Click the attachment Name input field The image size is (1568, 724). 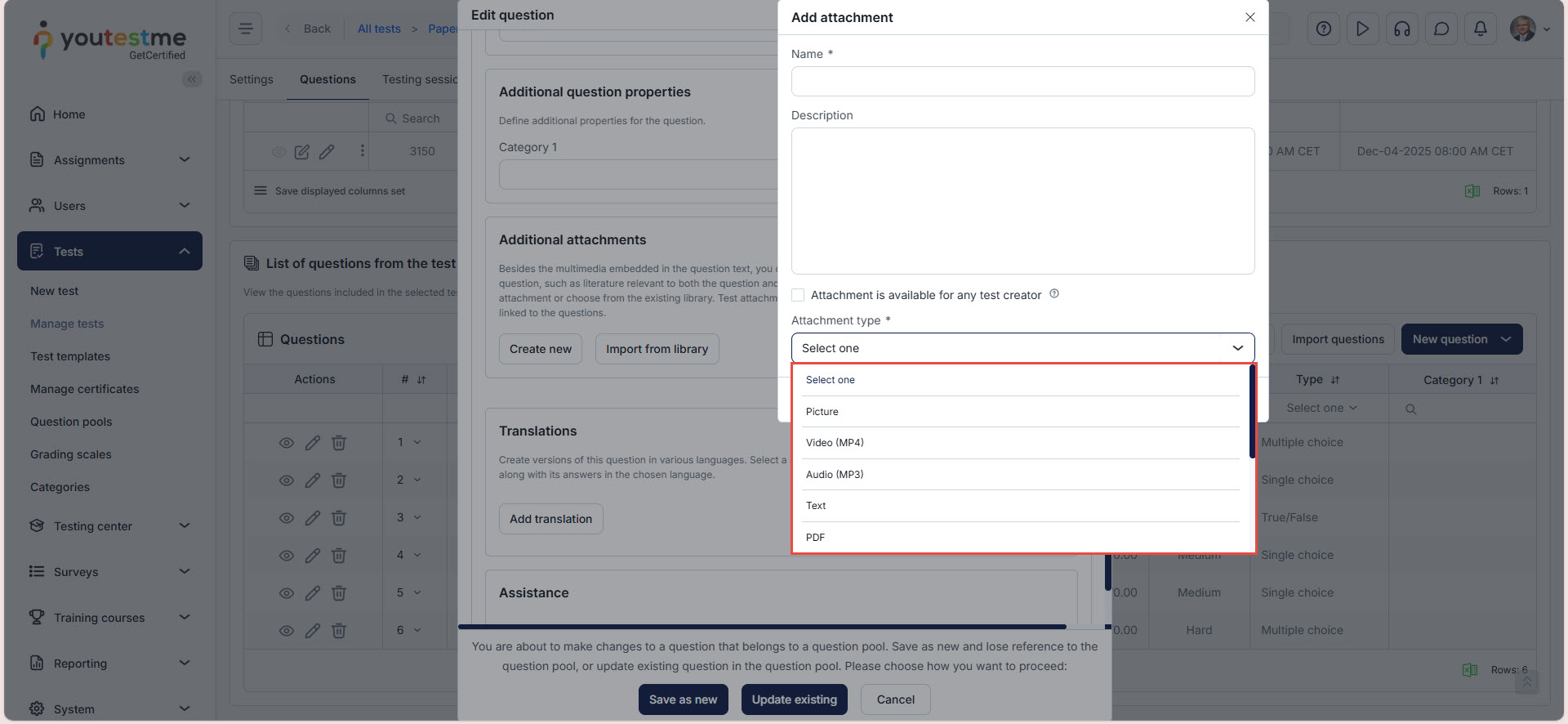(1022, 82)
